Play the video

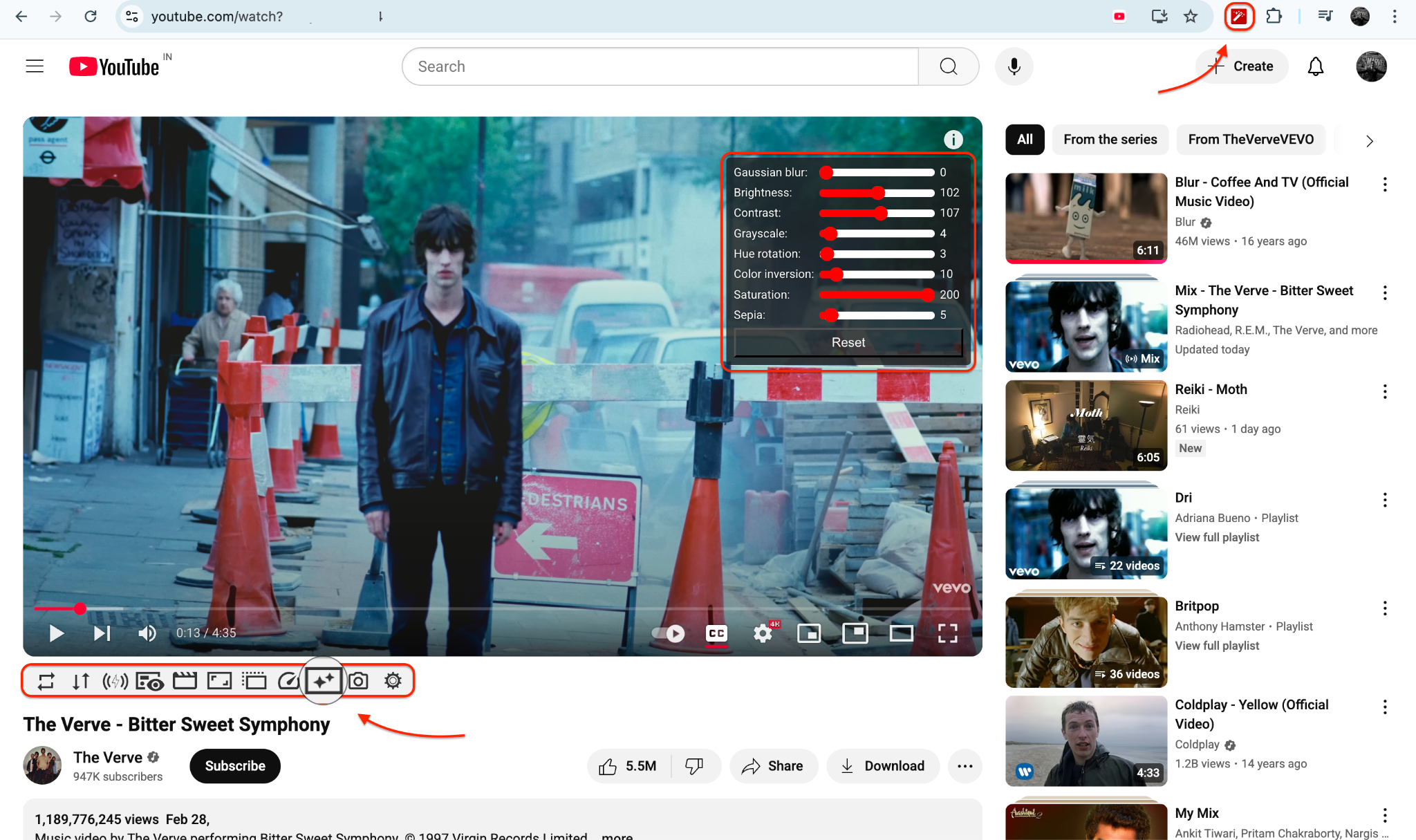point(57,633)
